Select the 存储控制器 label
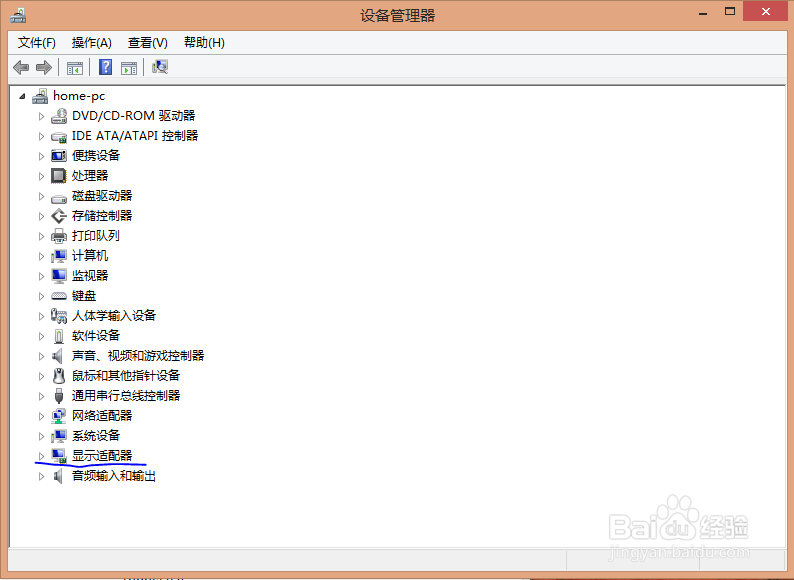Screen dimensions: 794x580 tap(102, 216)
